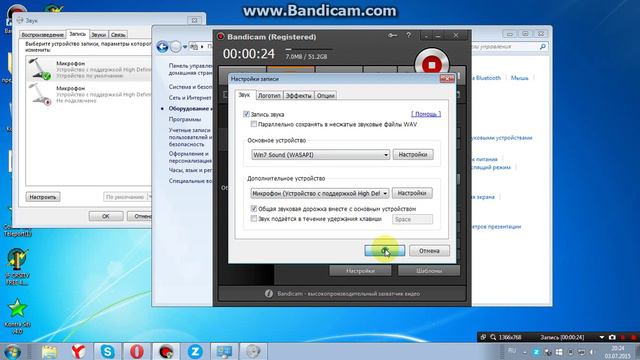This screenshot has width=640, height=360.
Task: Enable Звук подаётся в течение удержания клавиши
Action: pos(254,219)
